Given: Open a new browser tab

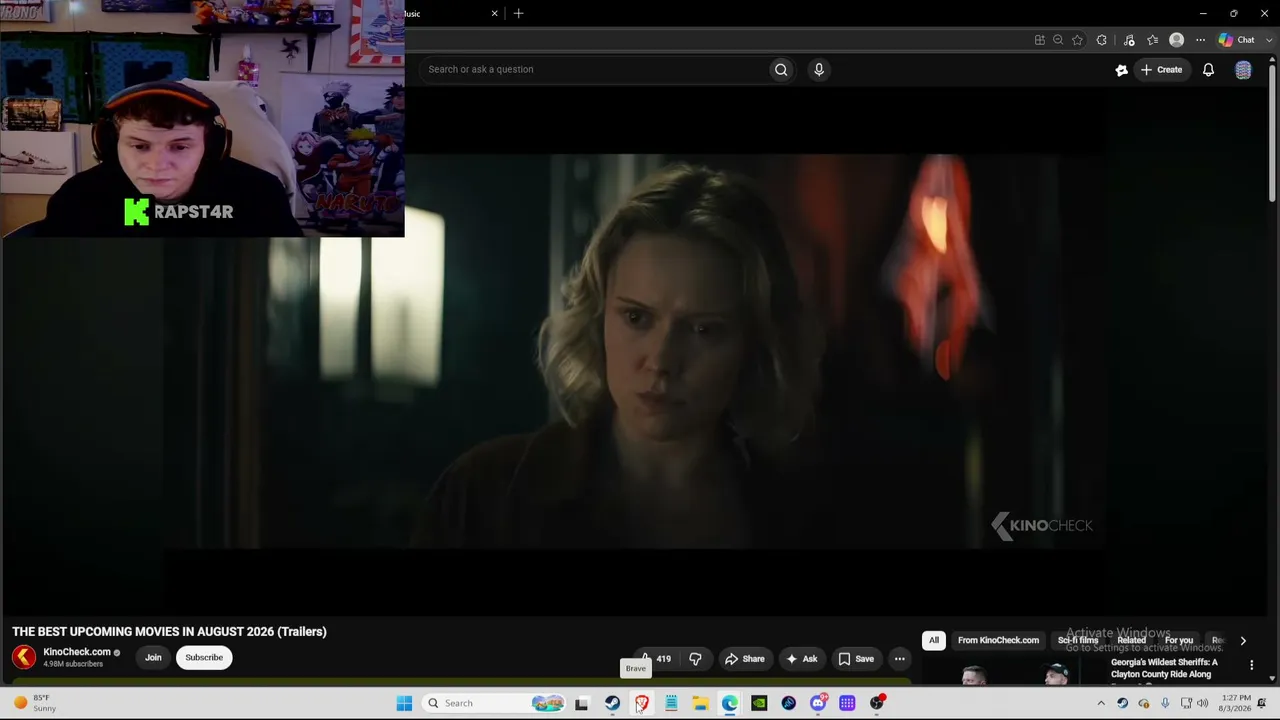Looking at the screenshot, I should 518,13.
